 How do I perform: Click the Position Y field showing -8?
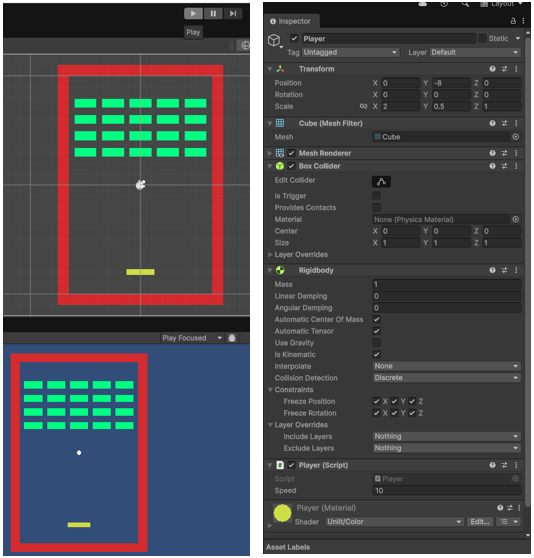coord(451,83)
